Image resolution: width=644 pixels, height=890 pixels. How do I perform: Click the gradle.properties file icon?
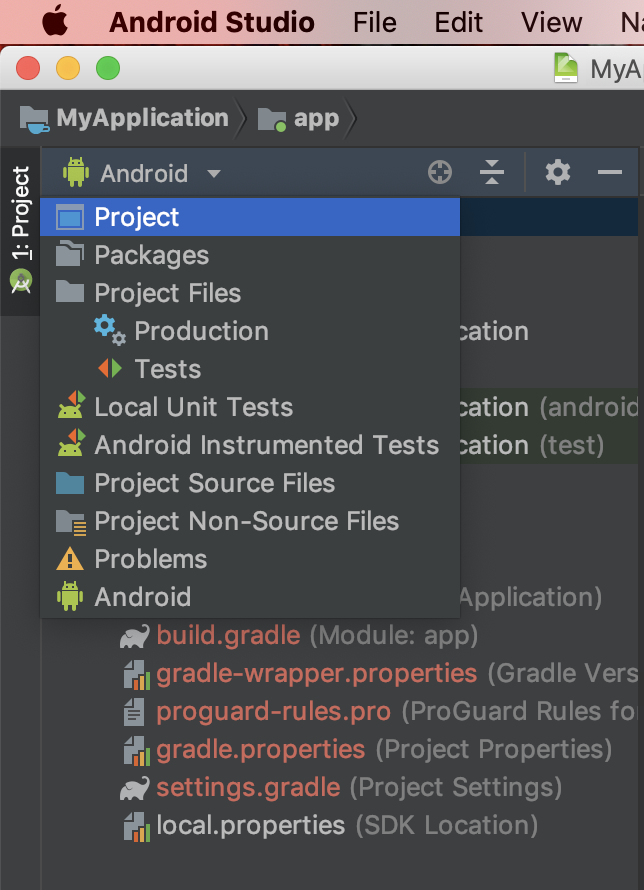(137, 750)
